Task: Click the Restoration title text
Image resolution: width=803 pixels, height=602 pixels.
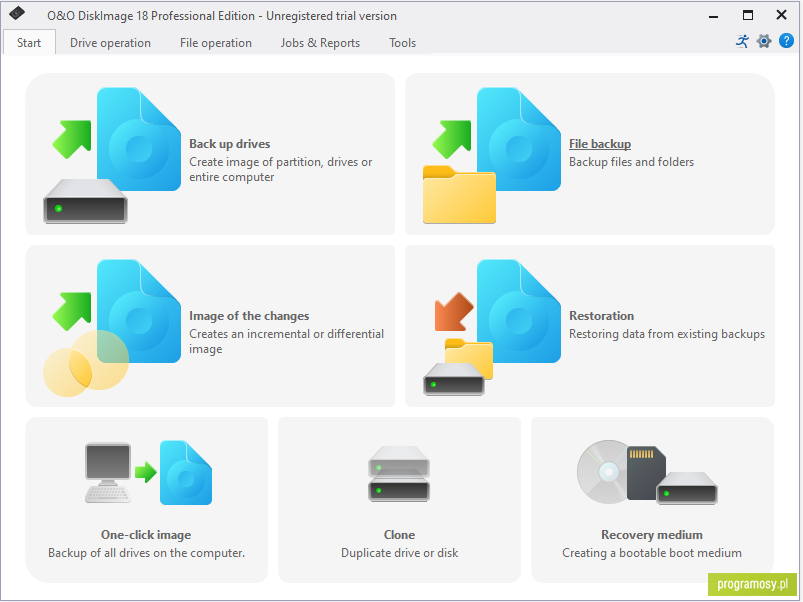Action: tap(601, 316)
